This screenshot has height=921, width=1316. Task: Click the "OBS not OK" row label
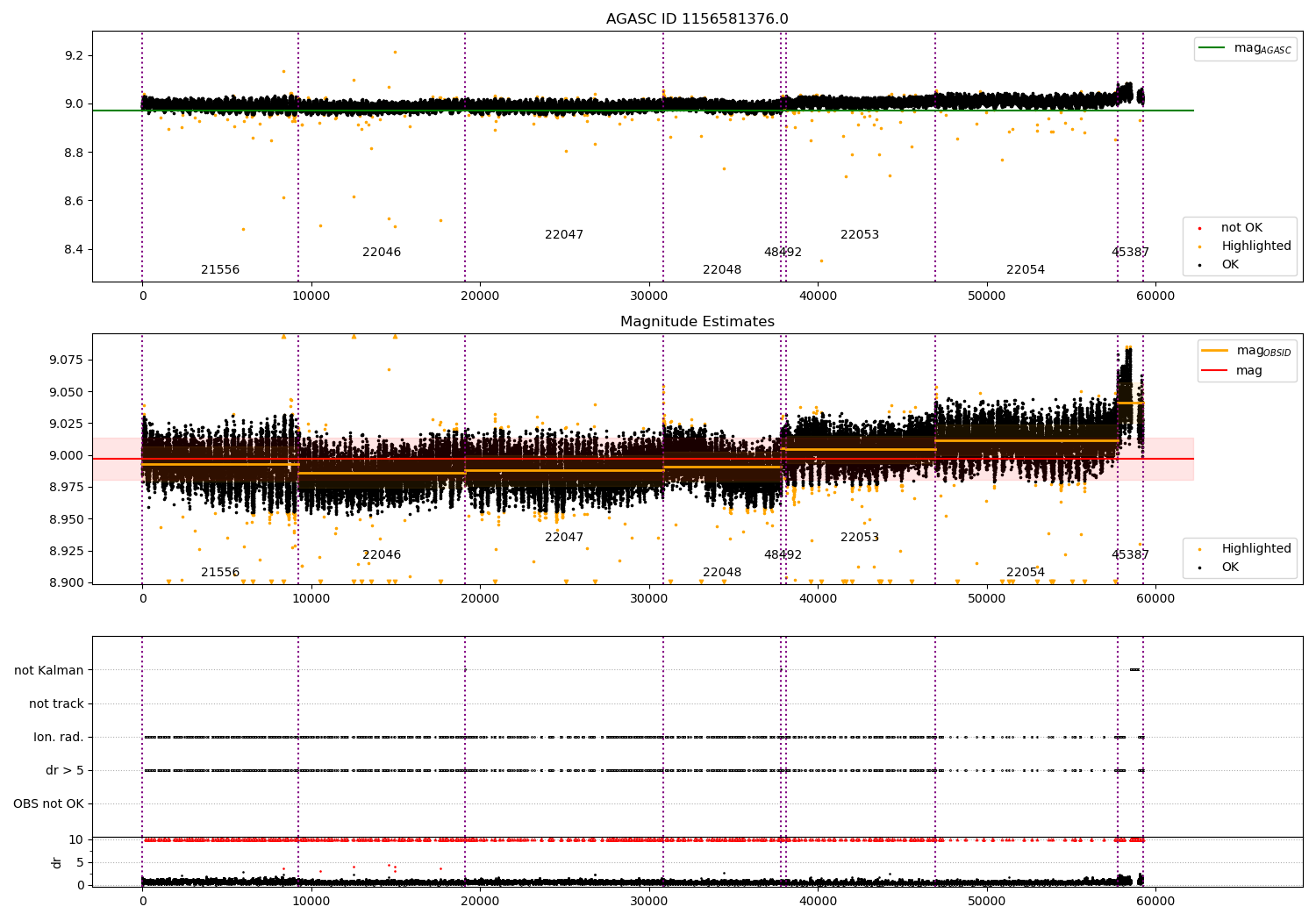coord(48,804)
